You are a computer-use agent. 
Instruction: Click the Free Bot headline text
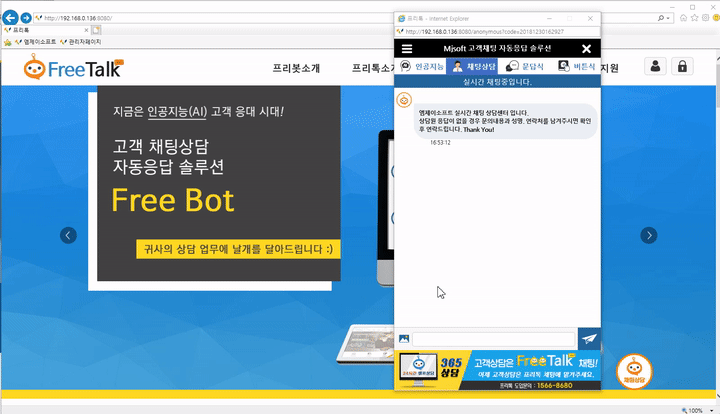pos(173,200)
